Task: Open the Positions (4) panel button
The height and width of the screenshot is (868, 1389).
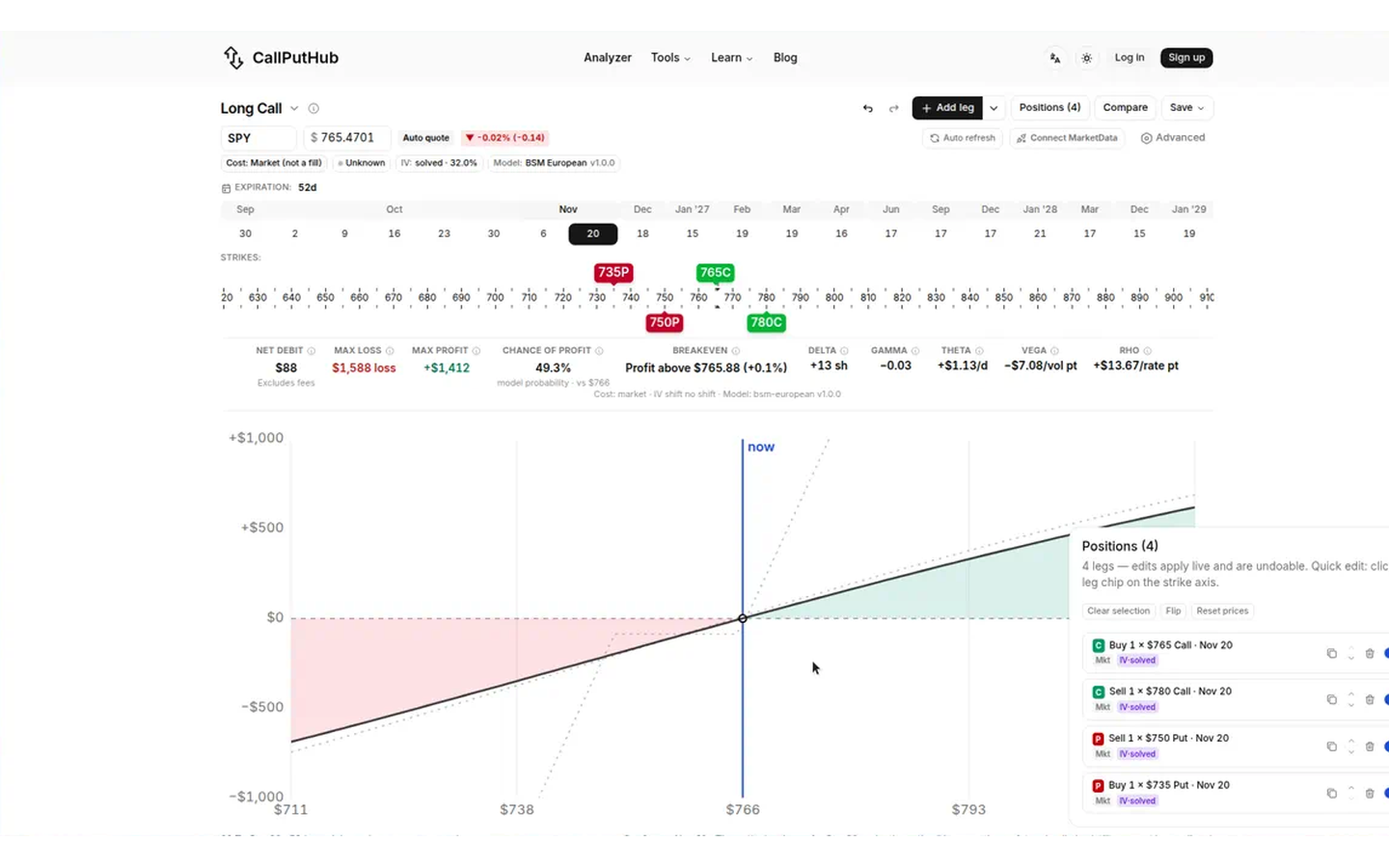Action: click(x=1049, y=108)
